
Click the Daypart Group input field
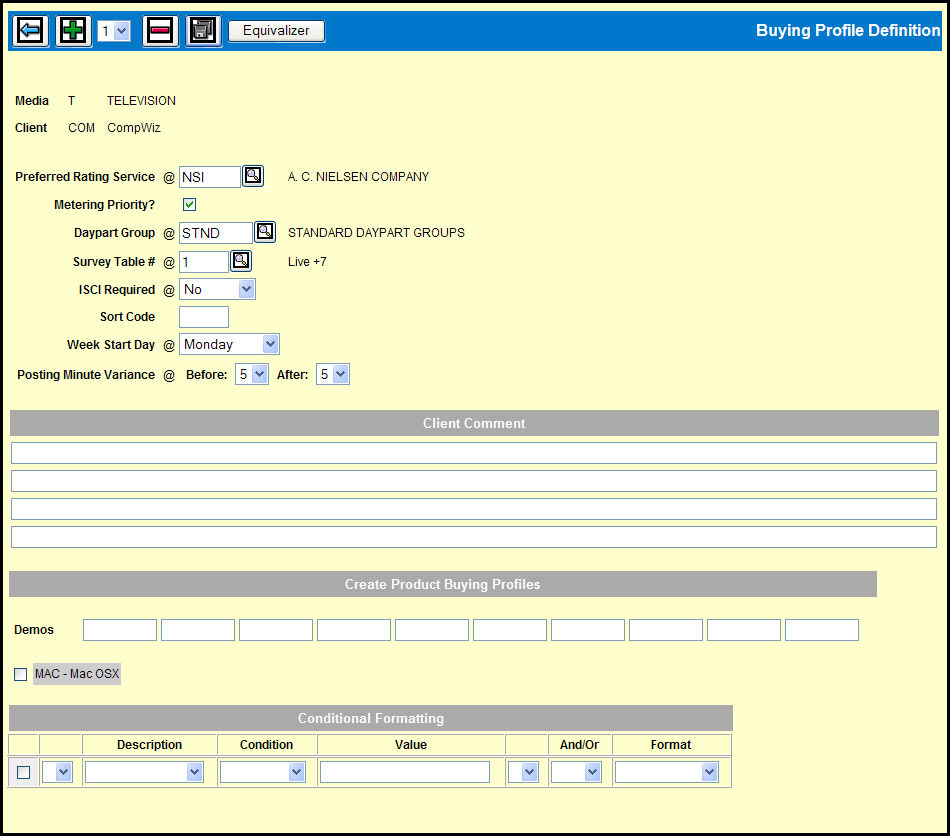click(x=216, y=233)
